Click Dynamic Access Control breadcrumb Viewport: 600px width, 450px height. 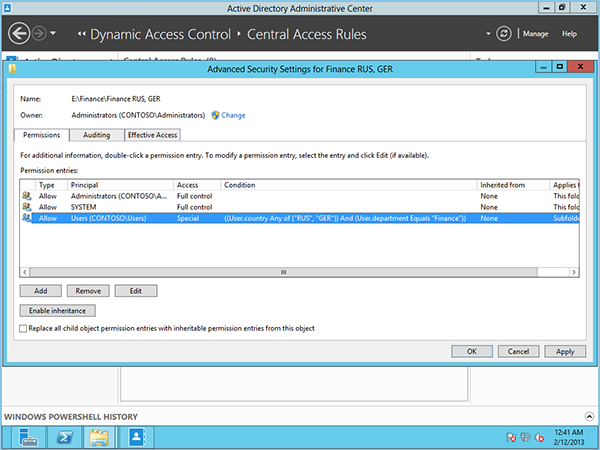pyautogui.click(x=160, y=34)
